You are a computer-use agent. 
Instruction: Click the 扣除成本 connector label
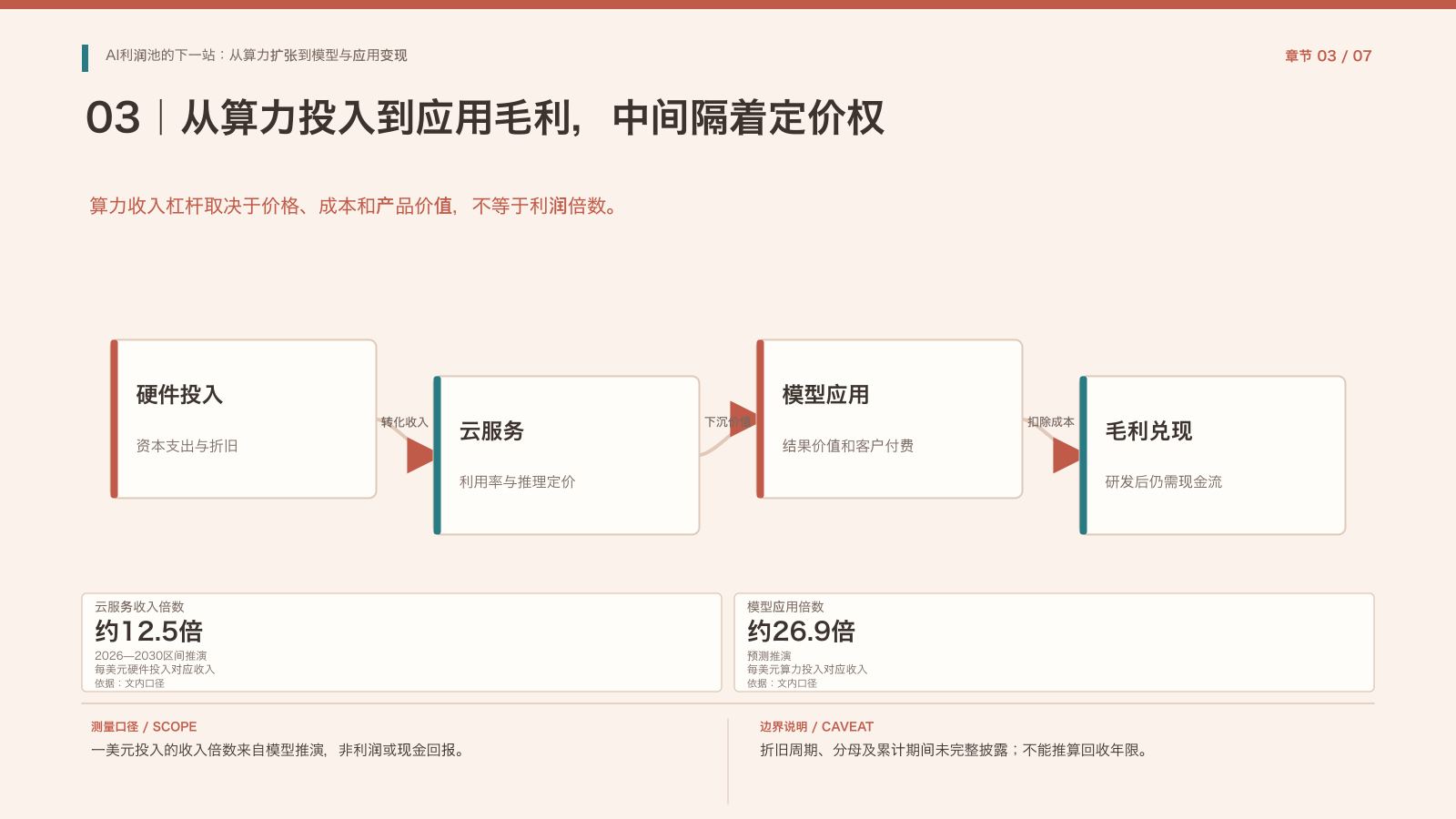1050,422
